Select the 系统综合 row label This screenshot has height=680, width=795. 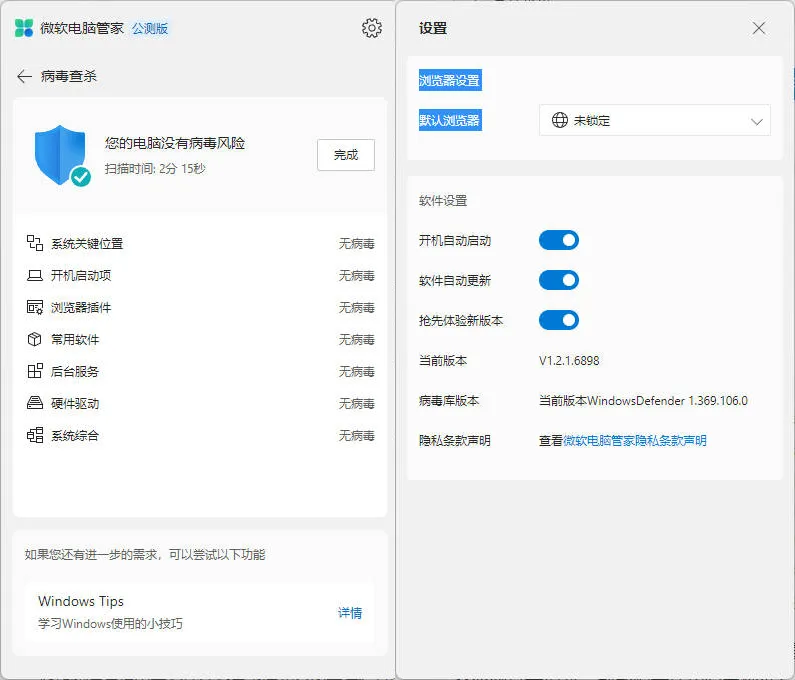(75, 435)
